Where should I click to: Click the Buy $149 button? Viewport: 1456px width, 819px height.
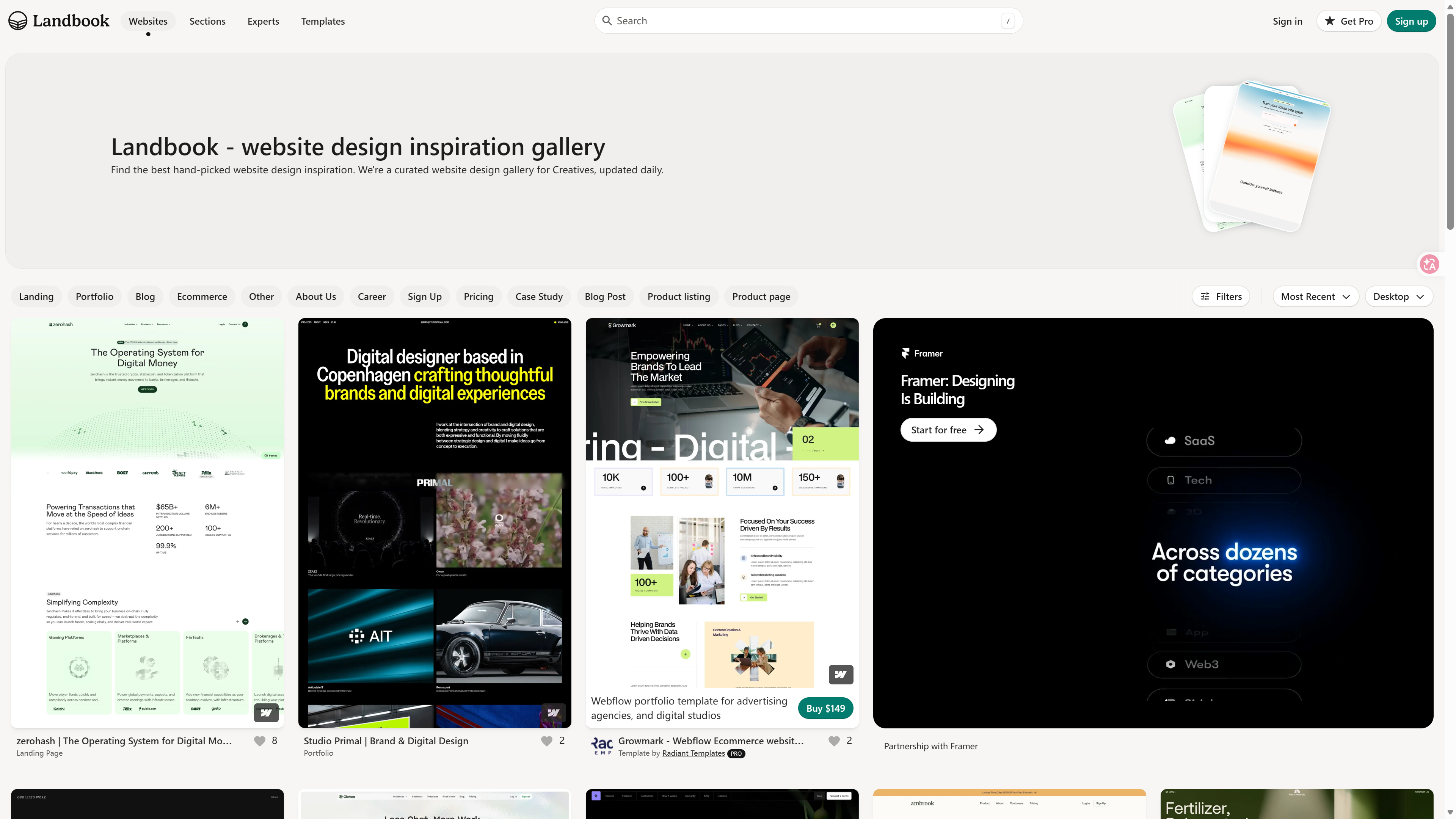[825, 708]
